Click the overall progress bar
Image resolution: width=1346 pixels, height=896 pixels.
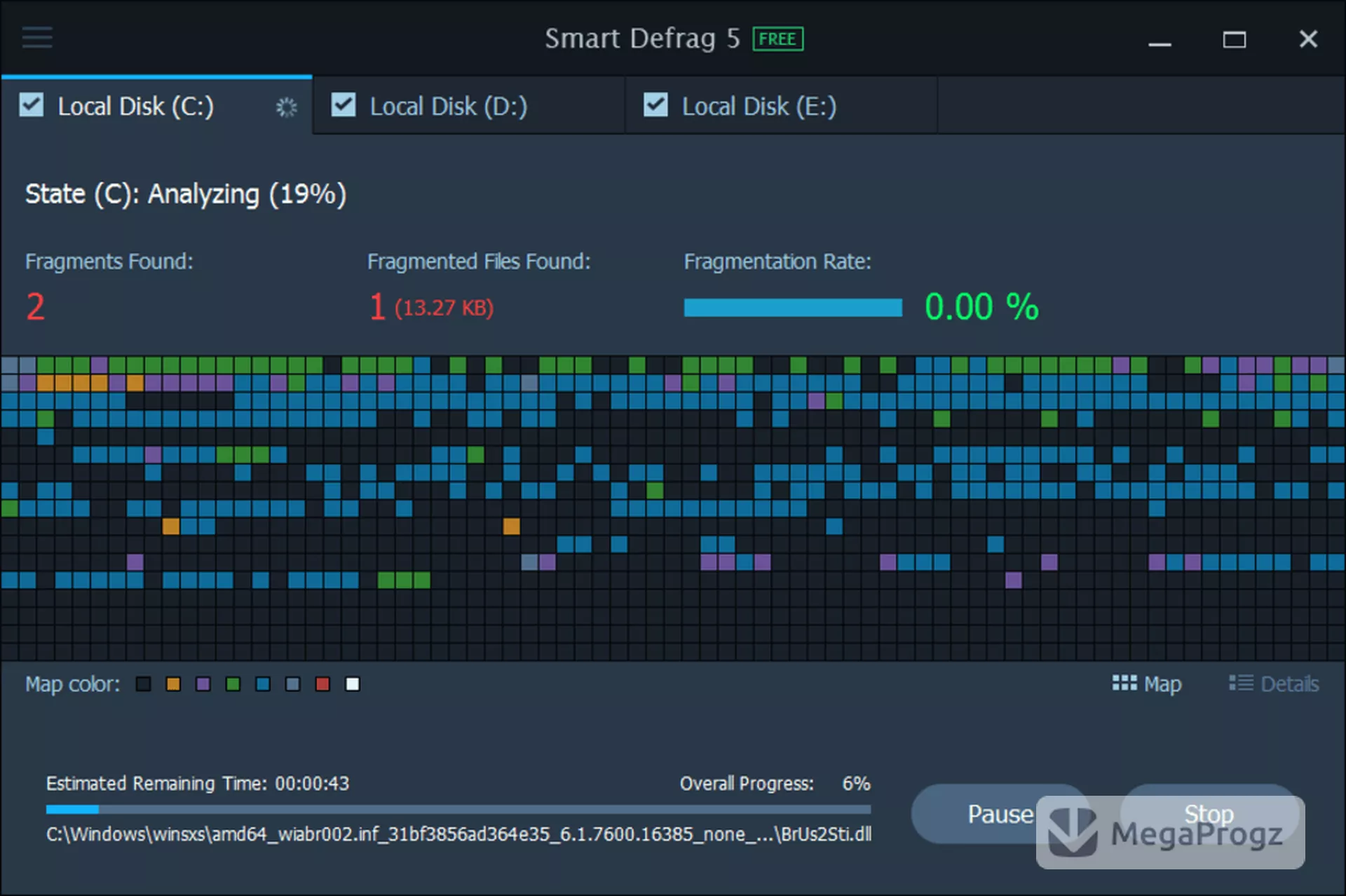coord(458,809)
